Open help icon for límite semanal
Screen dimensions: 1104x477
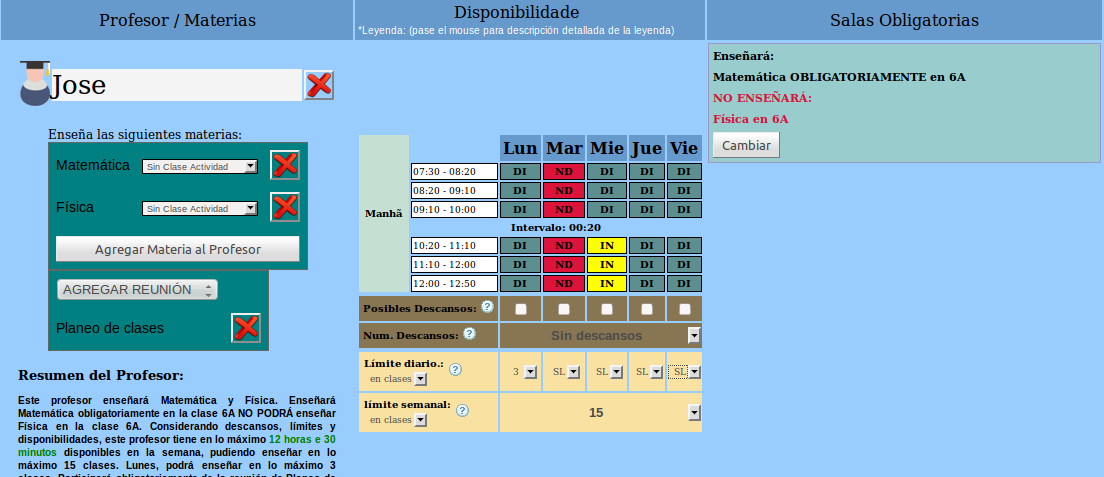pos(462,410)
